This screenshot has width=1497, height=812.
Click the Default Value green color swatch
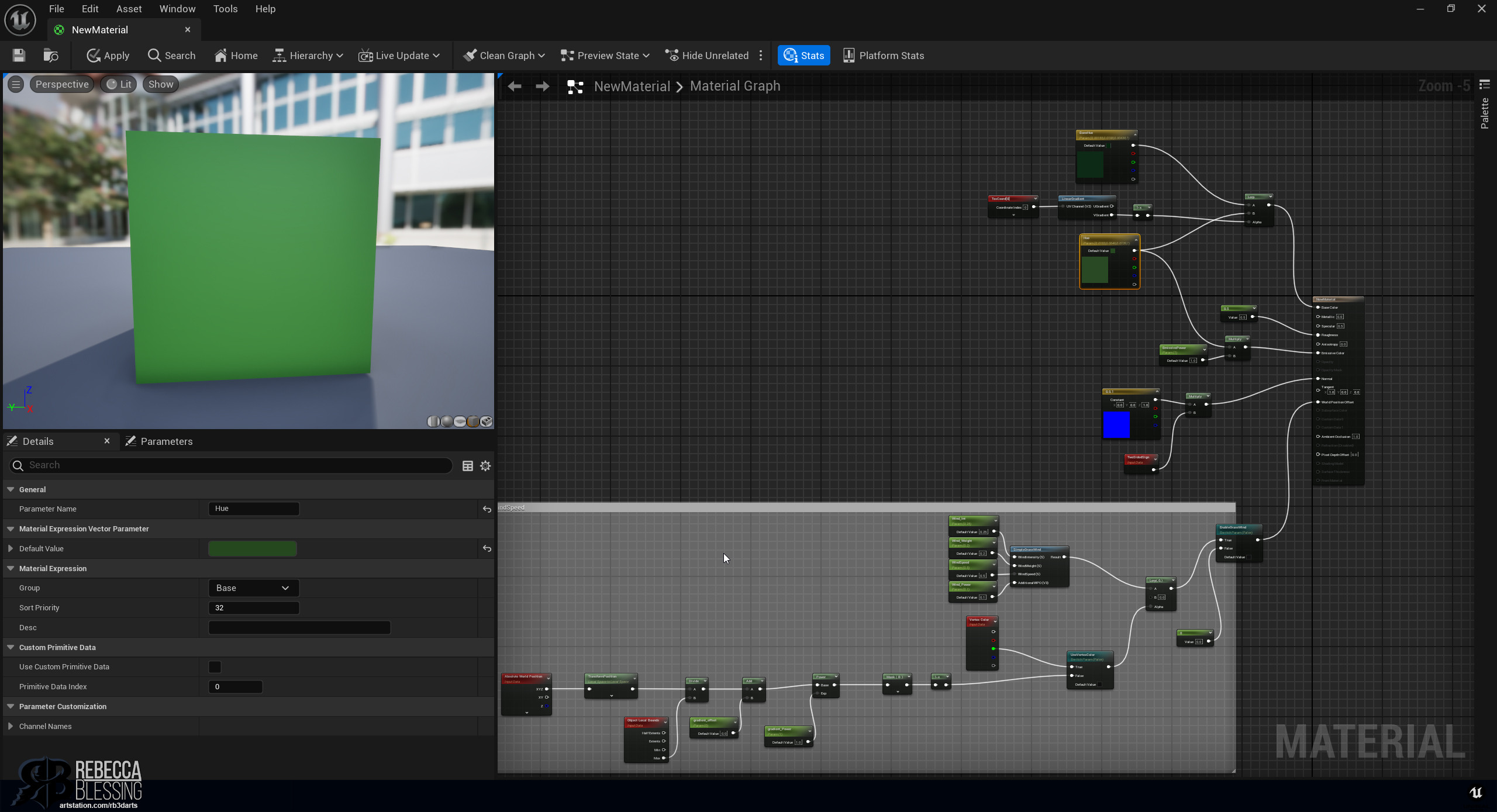click(253, 548)
